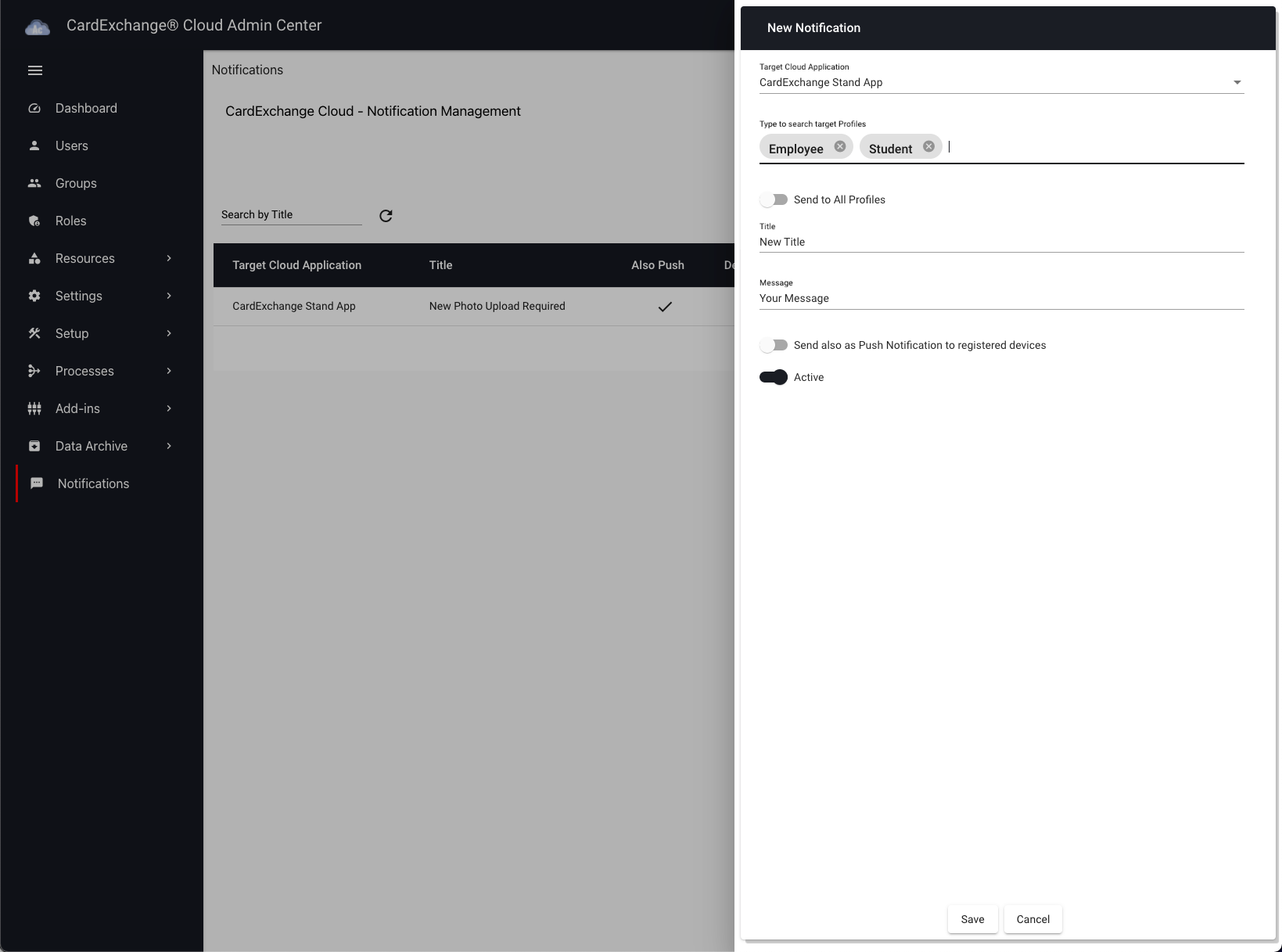Click CardExchange Stand App table cell
1282x952 pixels.
294,307
